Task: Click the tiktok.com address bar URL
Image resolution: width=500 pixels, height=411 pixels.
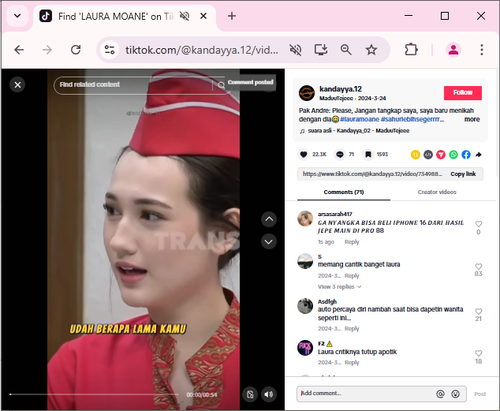Action: coord(202,50)
